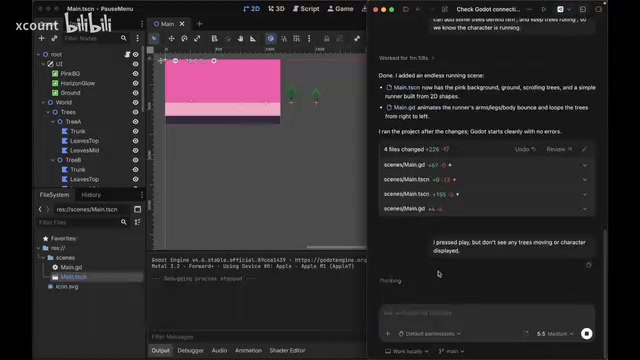Toggle Grid Snap in viewport toolbar
The width and height of the screenshot is (640, 360).
point(296,38)
